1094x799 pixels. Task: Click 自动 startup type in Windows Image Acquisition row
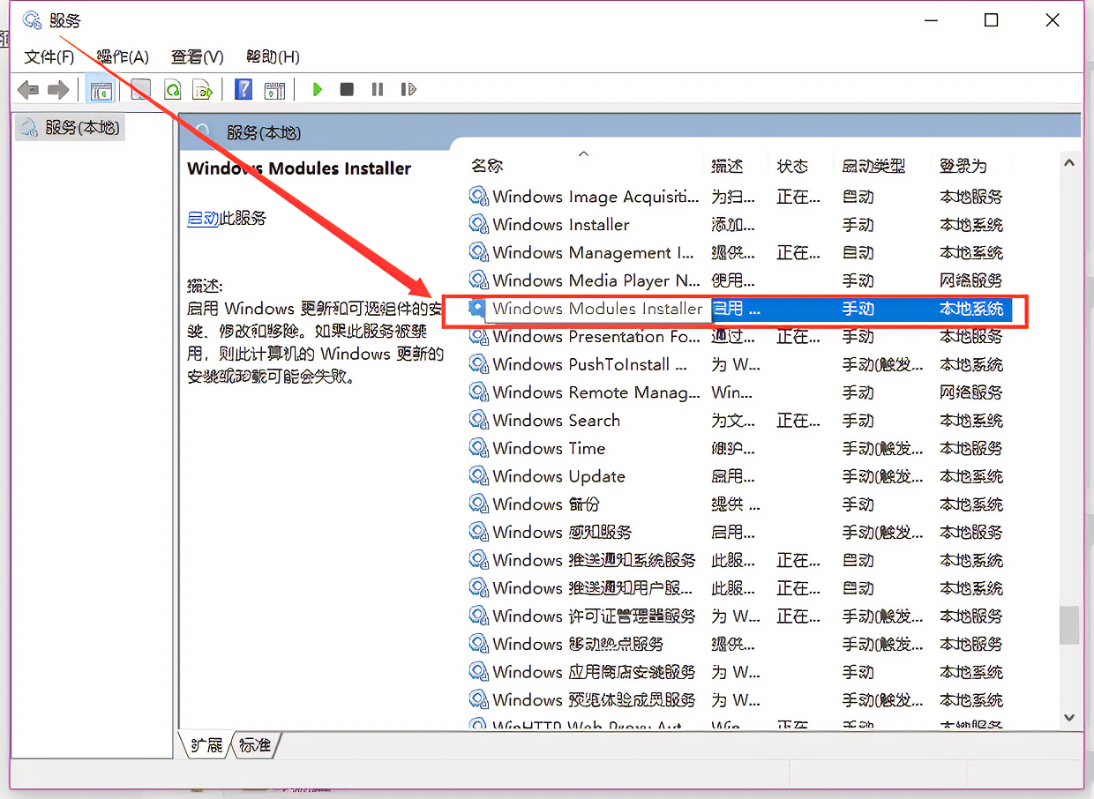coord(857,196)
